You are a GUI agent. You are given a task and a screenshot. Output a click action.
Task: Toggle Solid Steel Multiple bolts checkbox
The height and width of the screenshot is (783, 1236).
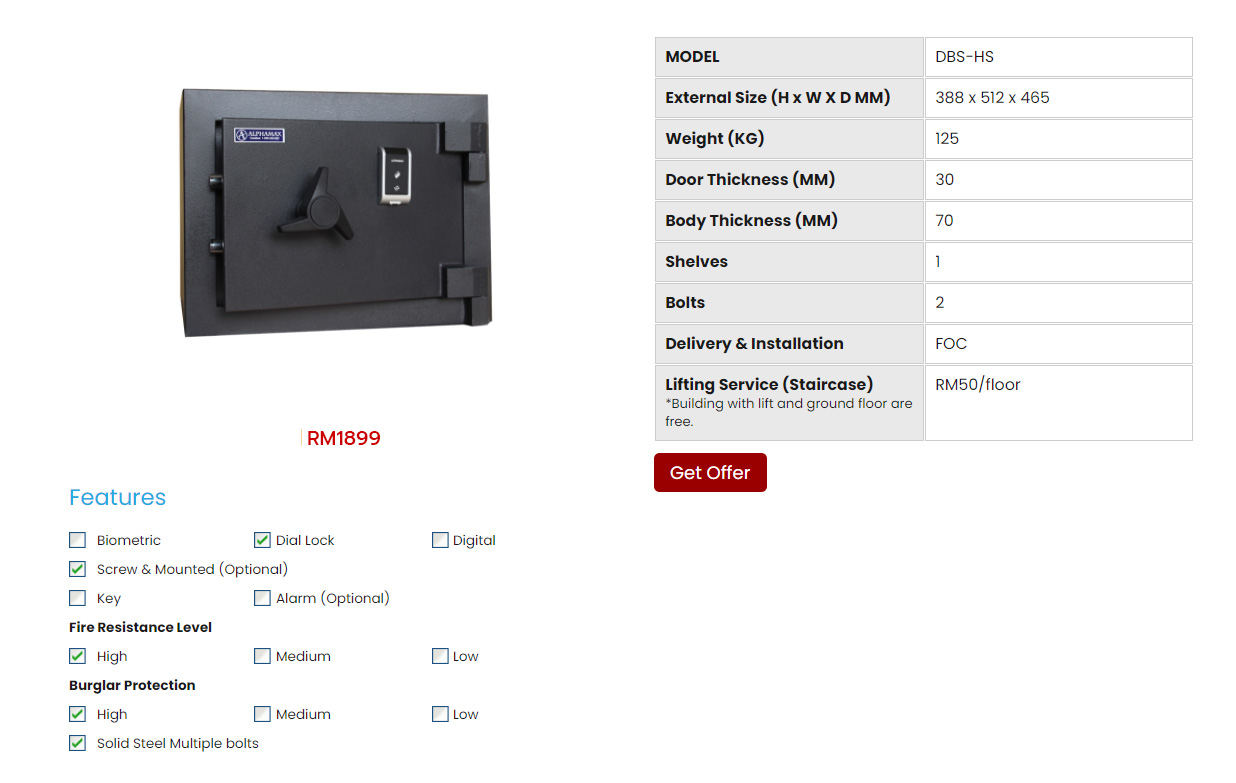(78, 743)
